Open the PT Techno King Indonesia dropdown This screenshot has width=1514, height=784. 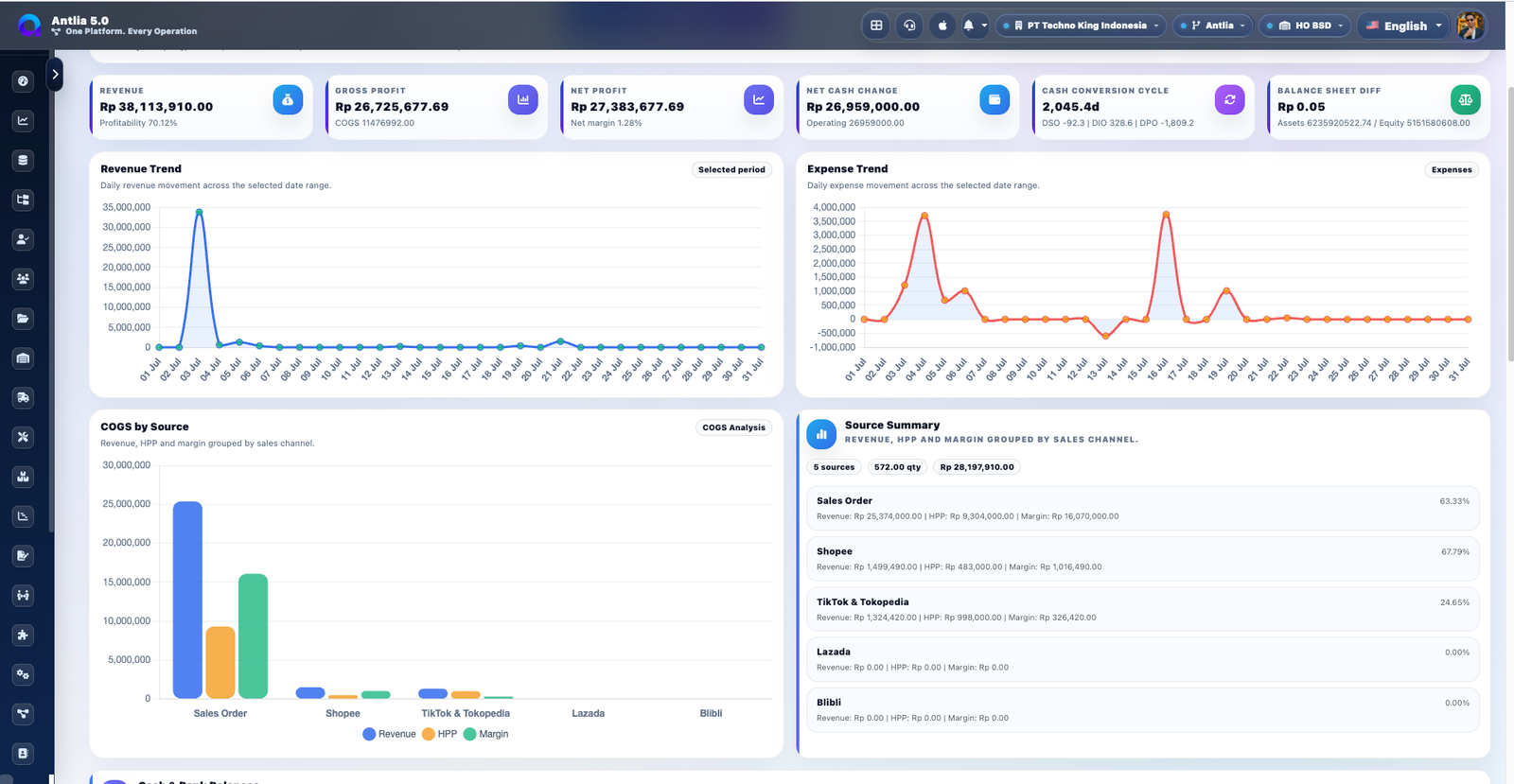click(1082, 26)
